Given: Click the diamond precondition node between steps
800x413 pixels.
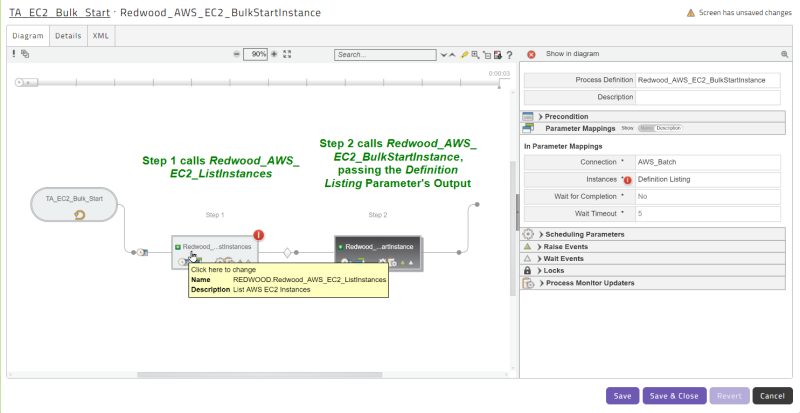Looking at the screenshot, I should point(287,252).
